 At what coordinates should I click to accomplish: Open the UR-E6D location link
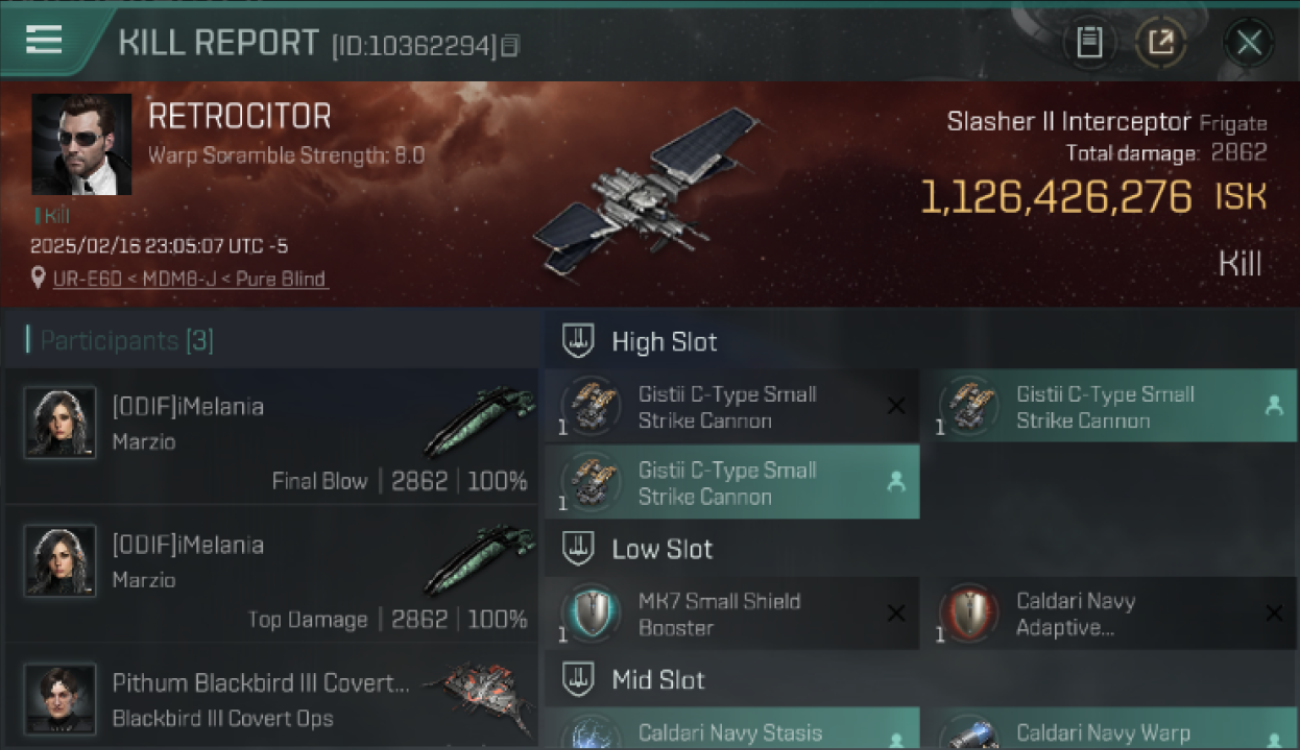[x=190, y=279]
